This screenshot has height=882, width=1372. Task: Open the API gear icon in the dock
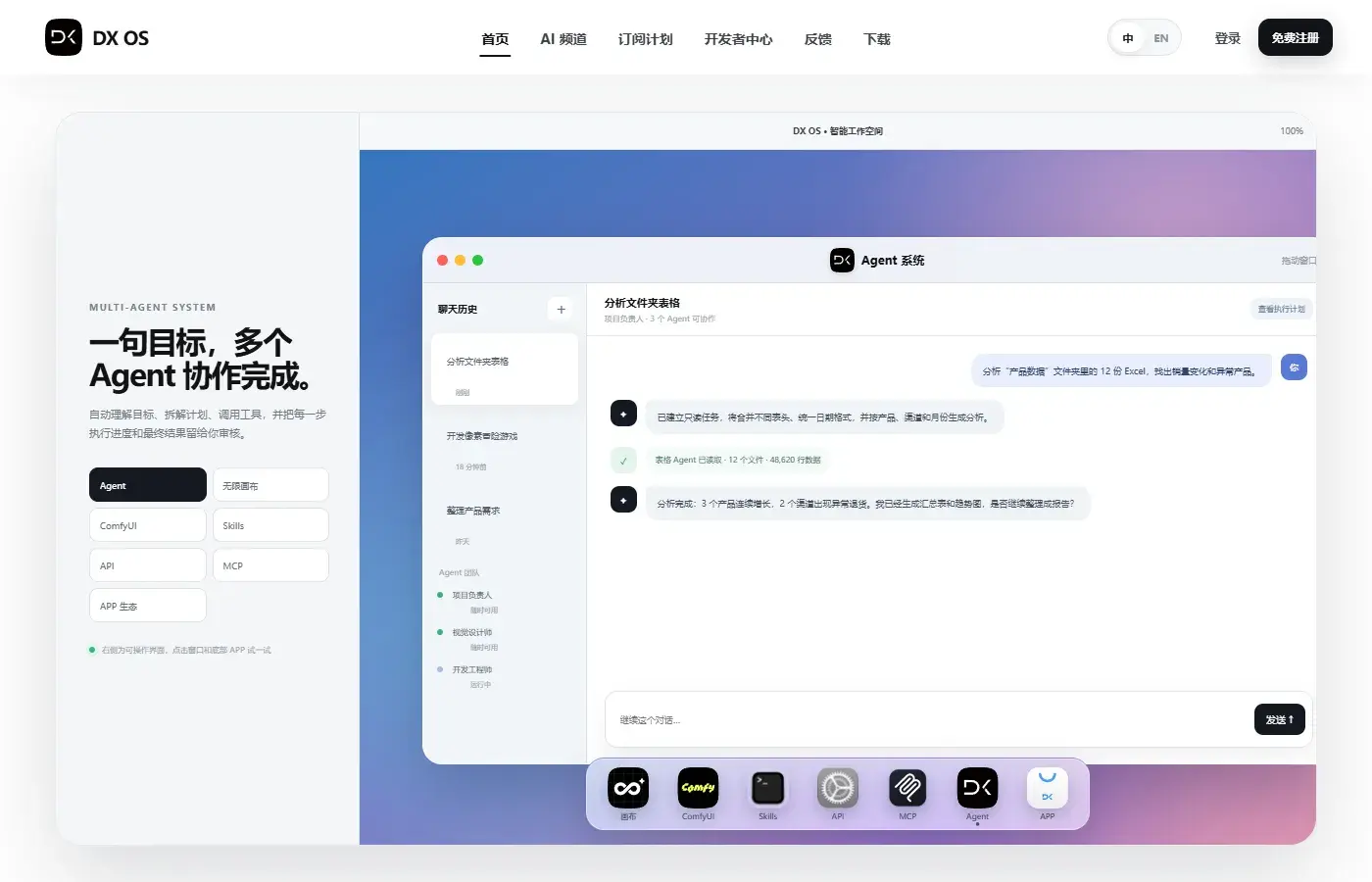pyautogui.click(x=838, y=788)
